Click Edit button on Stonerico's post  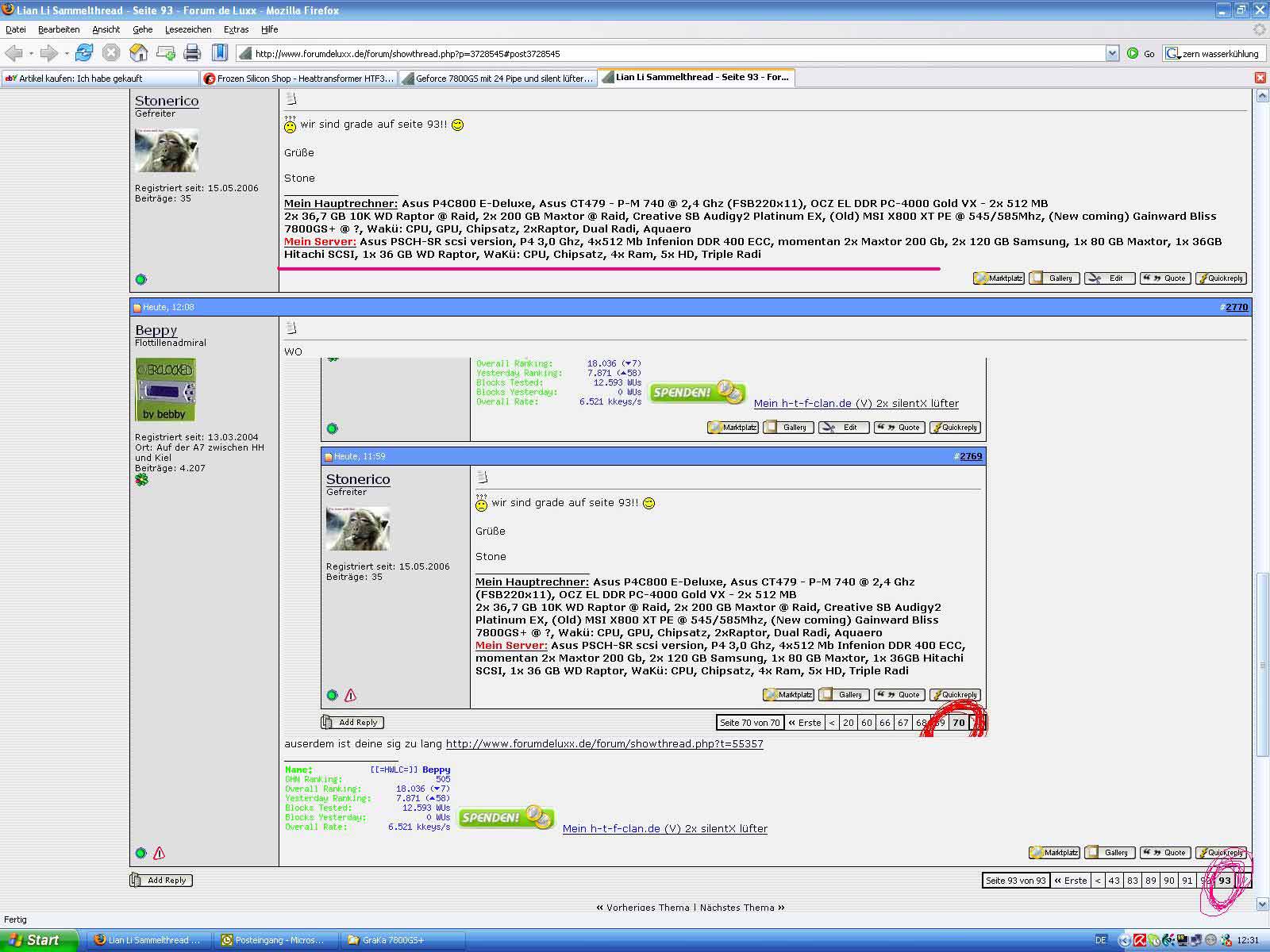(1109, 278)
